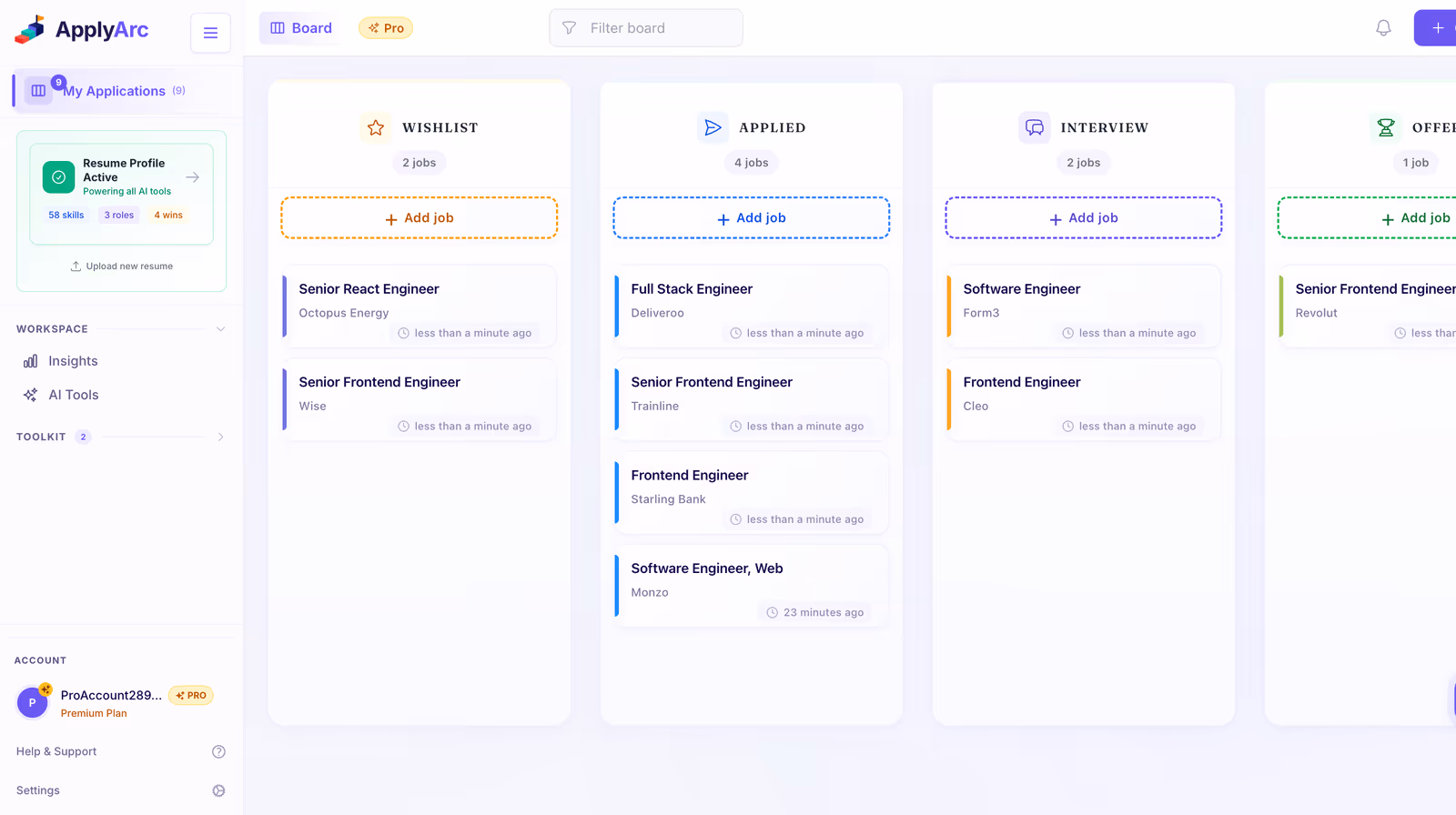Click the clock icon on Cleo card
The height and width of the screenshot is (815, 1456).
1068,427
